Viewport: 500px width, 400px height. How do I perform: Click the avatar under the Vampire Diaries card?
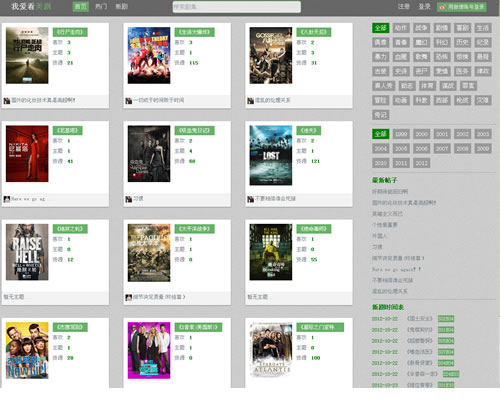[x=129, y=199]
